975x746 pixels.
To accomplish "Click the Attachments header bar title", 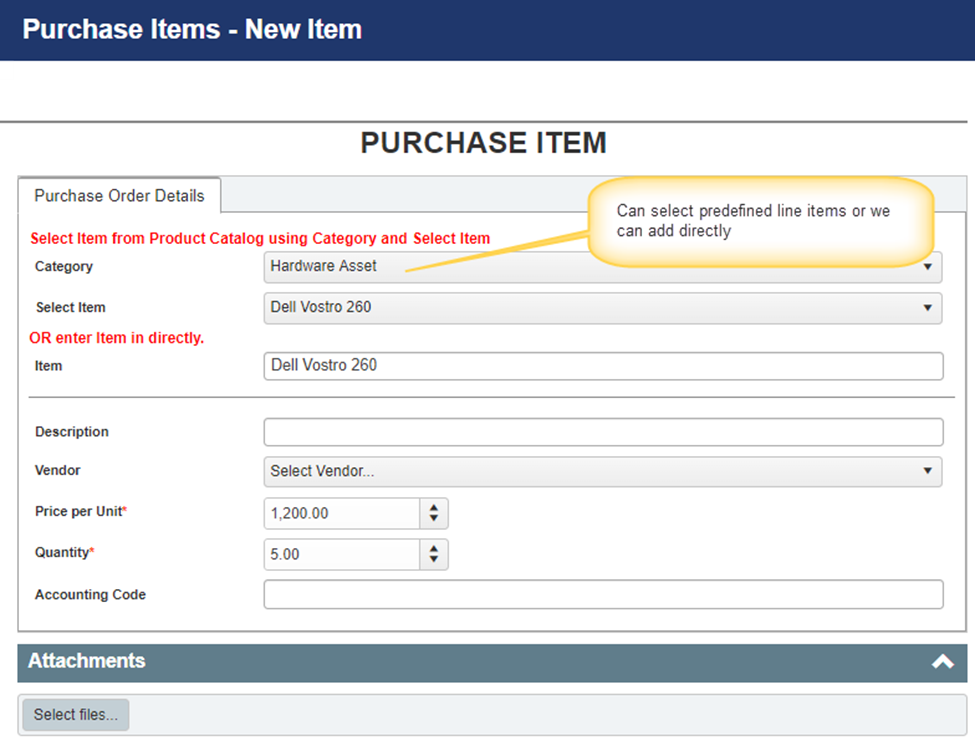I will 87,661.
